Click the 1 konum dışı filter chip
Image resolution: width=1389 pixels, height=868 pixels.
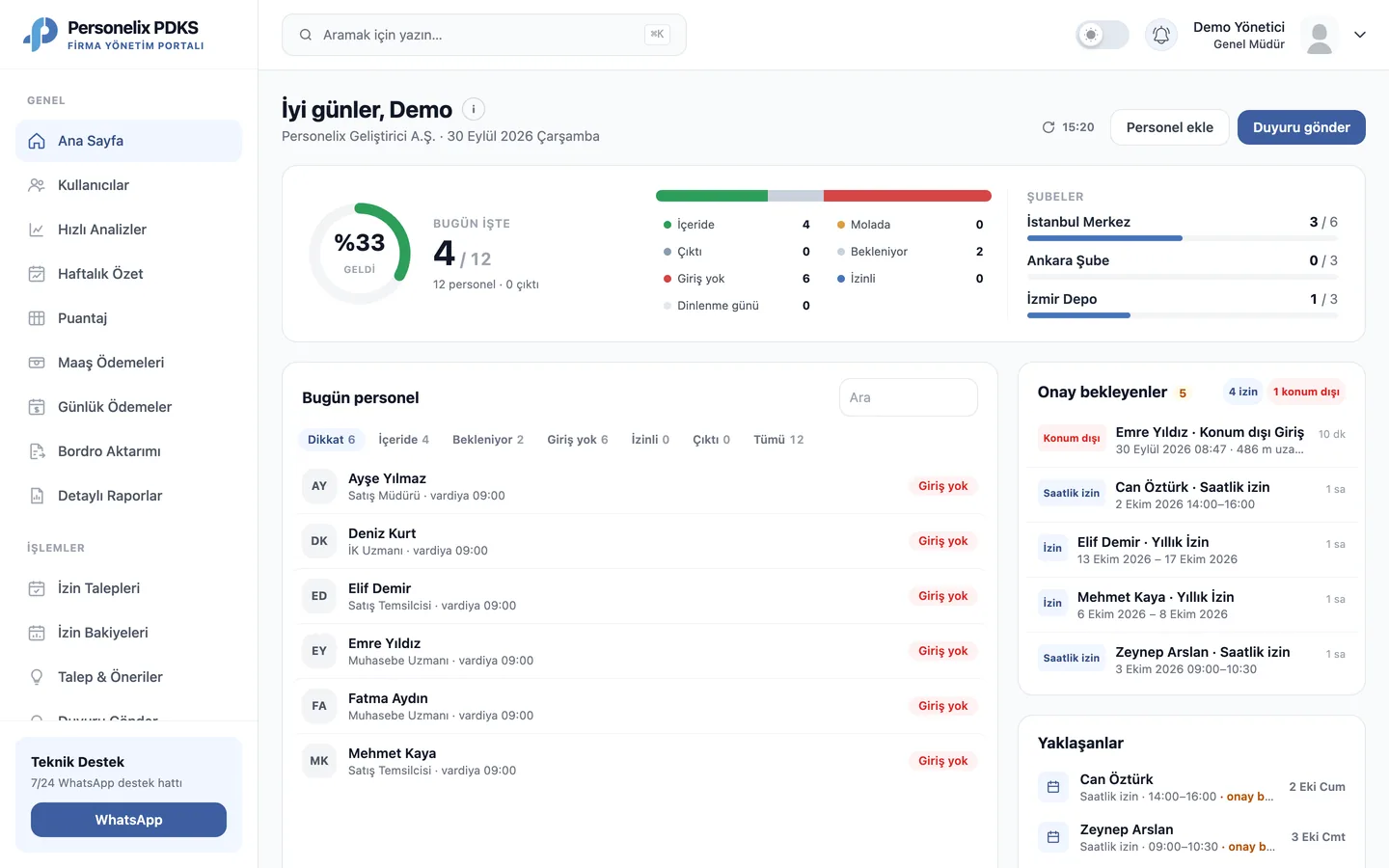1306,392
